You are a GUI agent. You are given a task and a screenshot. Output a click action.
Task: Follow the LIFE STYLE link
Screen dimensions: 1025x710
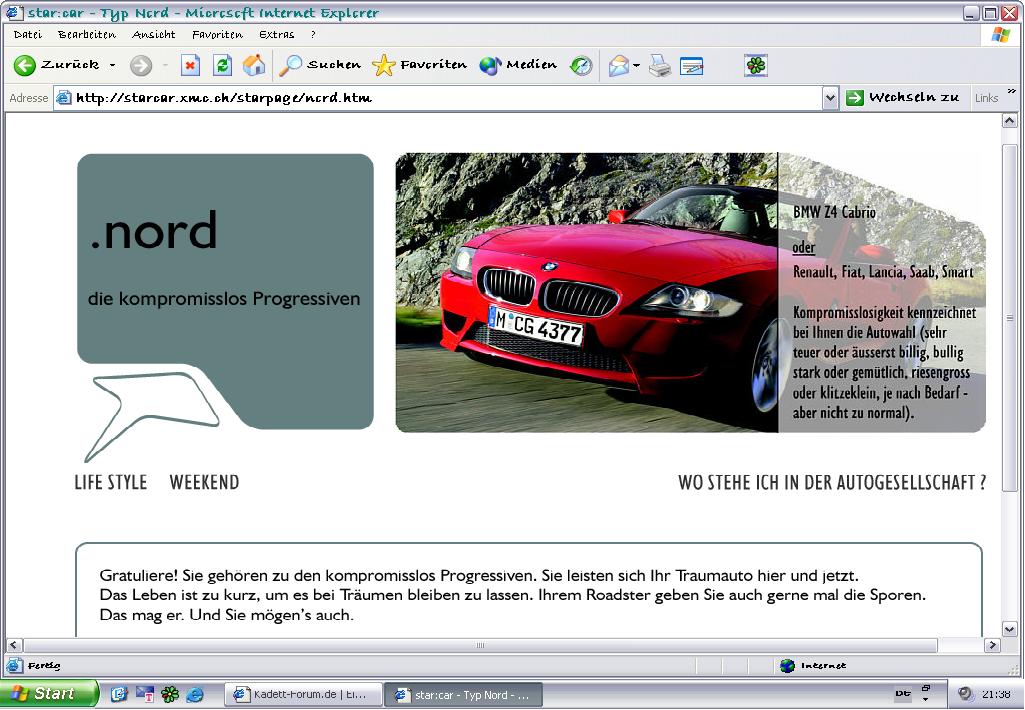click(x=110, y=483)
